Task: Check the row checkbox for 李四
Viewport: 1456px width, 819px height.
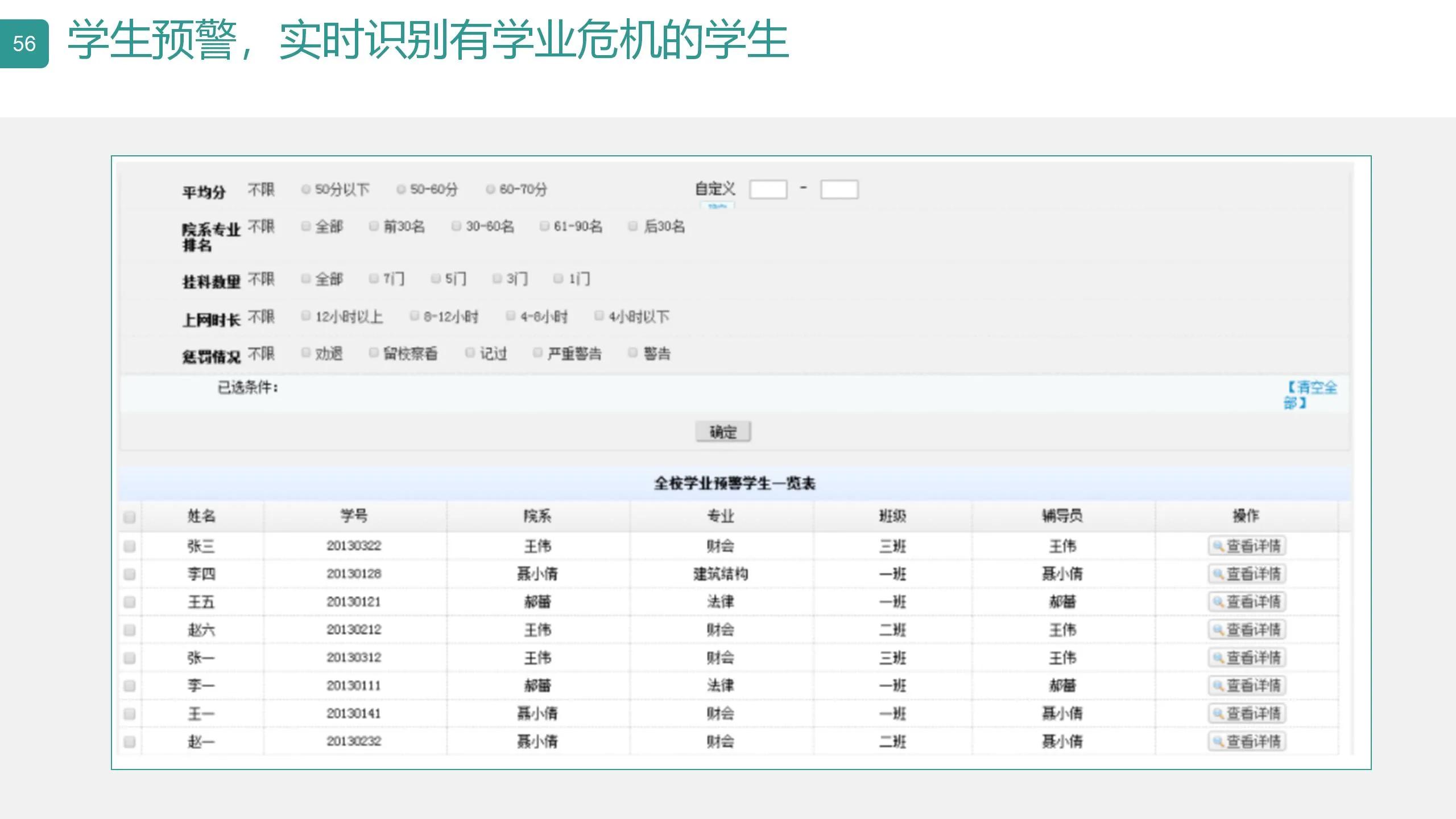Action: [130, 573]
